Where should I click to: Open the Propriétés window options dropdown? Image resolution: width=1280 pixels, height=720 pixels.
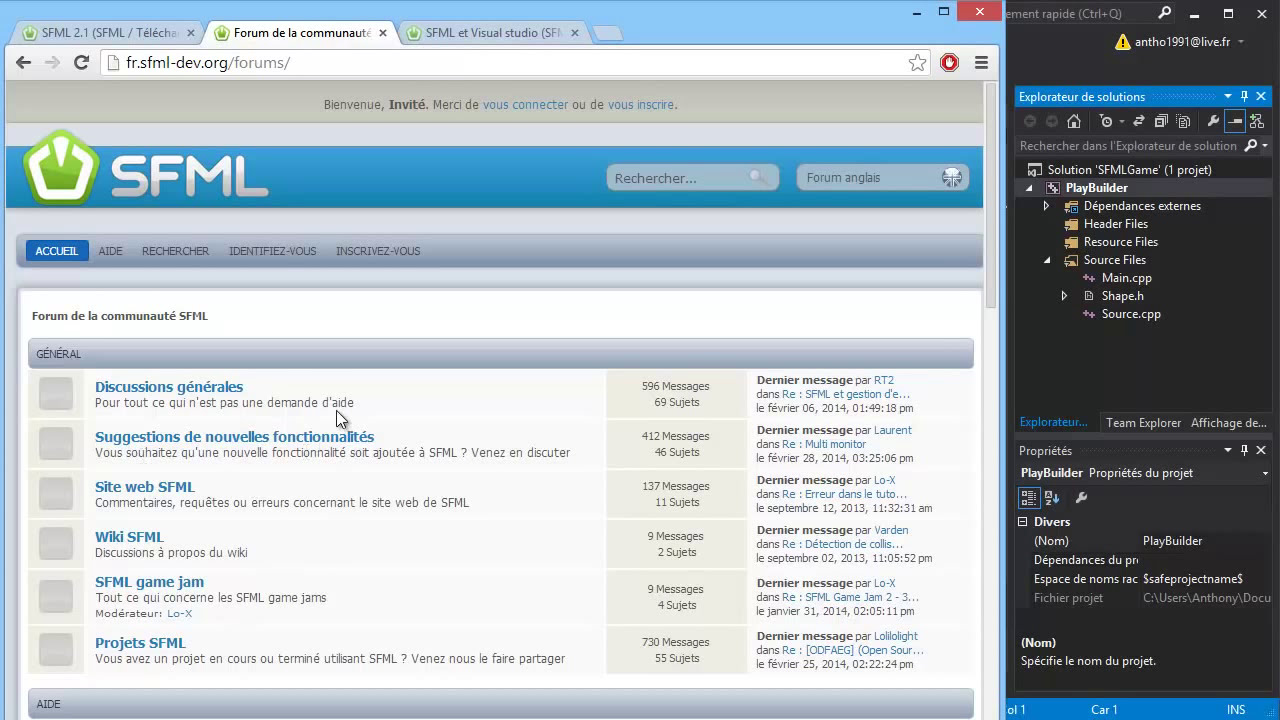1228,450
